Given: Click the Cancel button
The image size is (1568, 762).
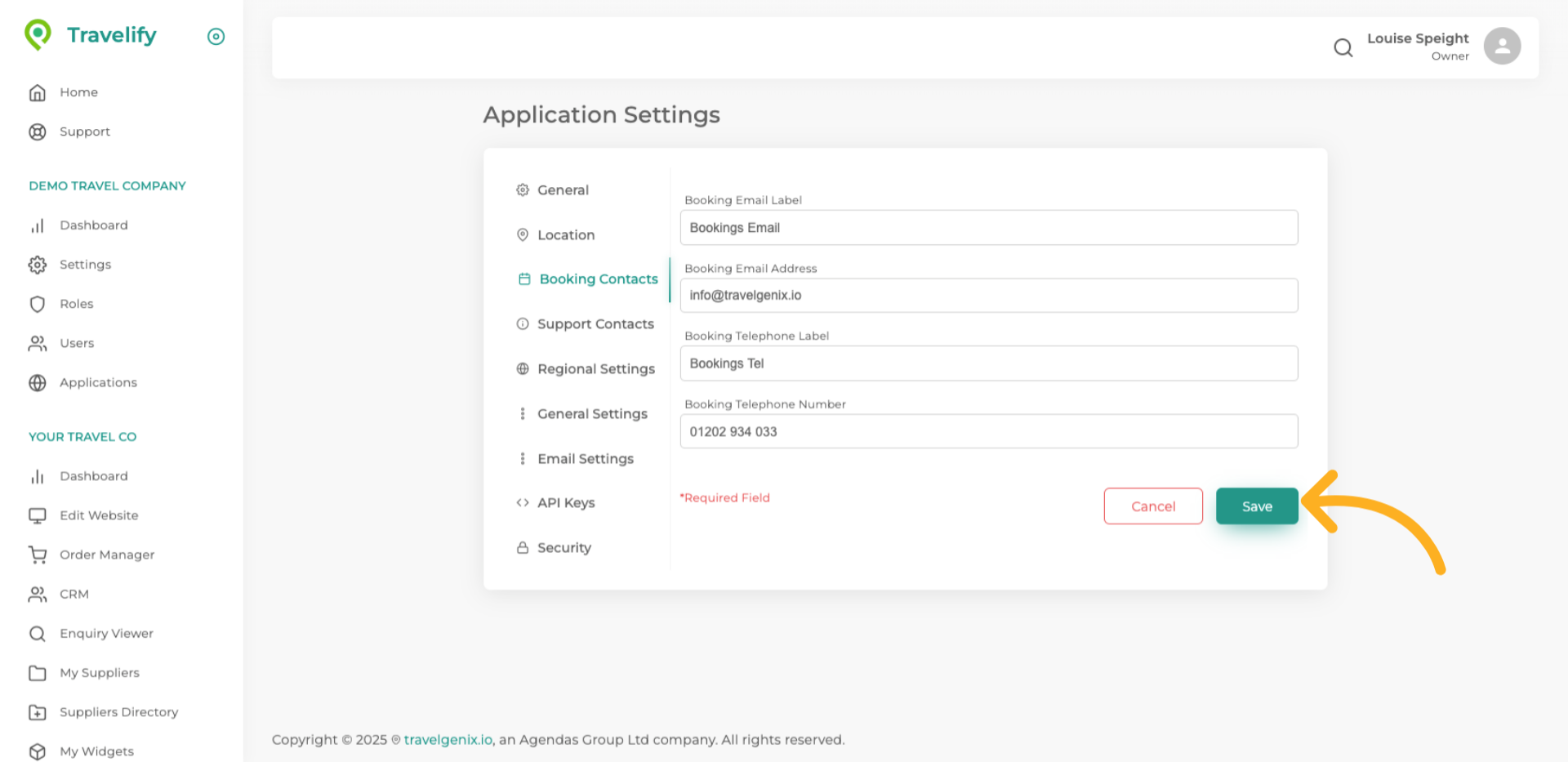Looking at the screenshot, I should tap(1152, 506).
